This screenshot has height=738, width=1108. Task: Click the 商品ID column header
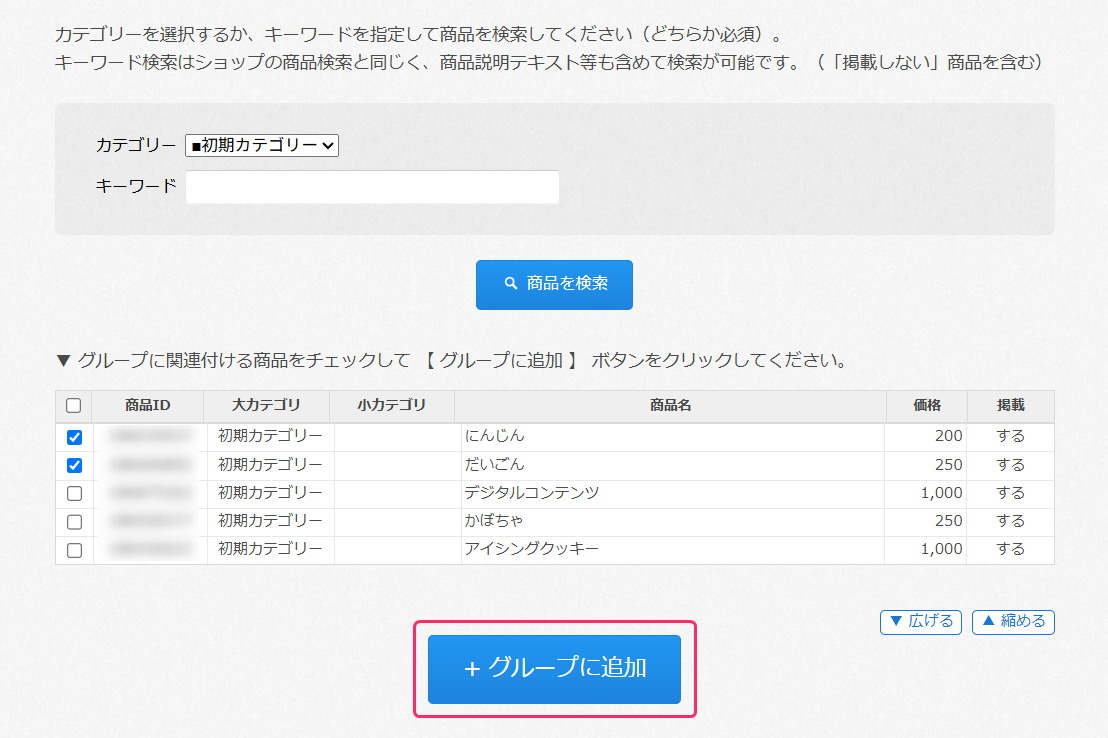tap(148, 405)
